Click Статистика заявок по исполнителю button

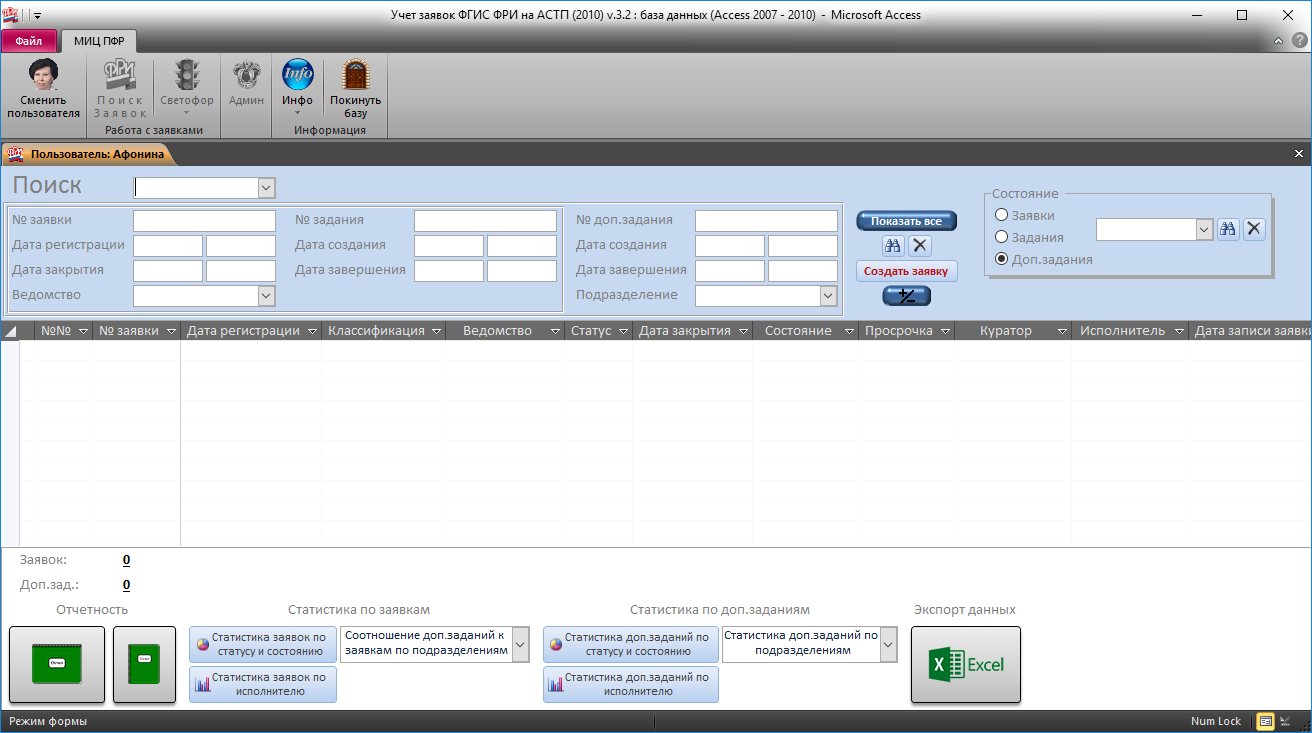click(x=263, y=684)
